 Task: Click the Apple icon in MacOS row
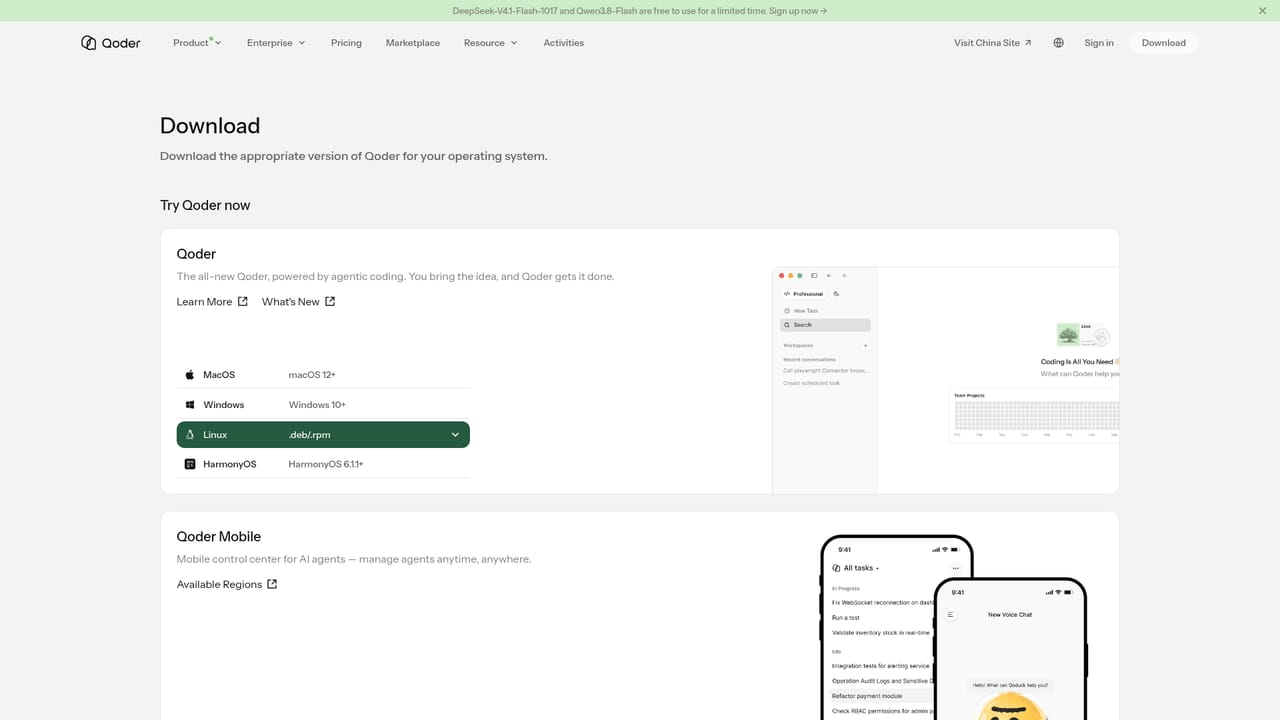click(x=190, y=375)
